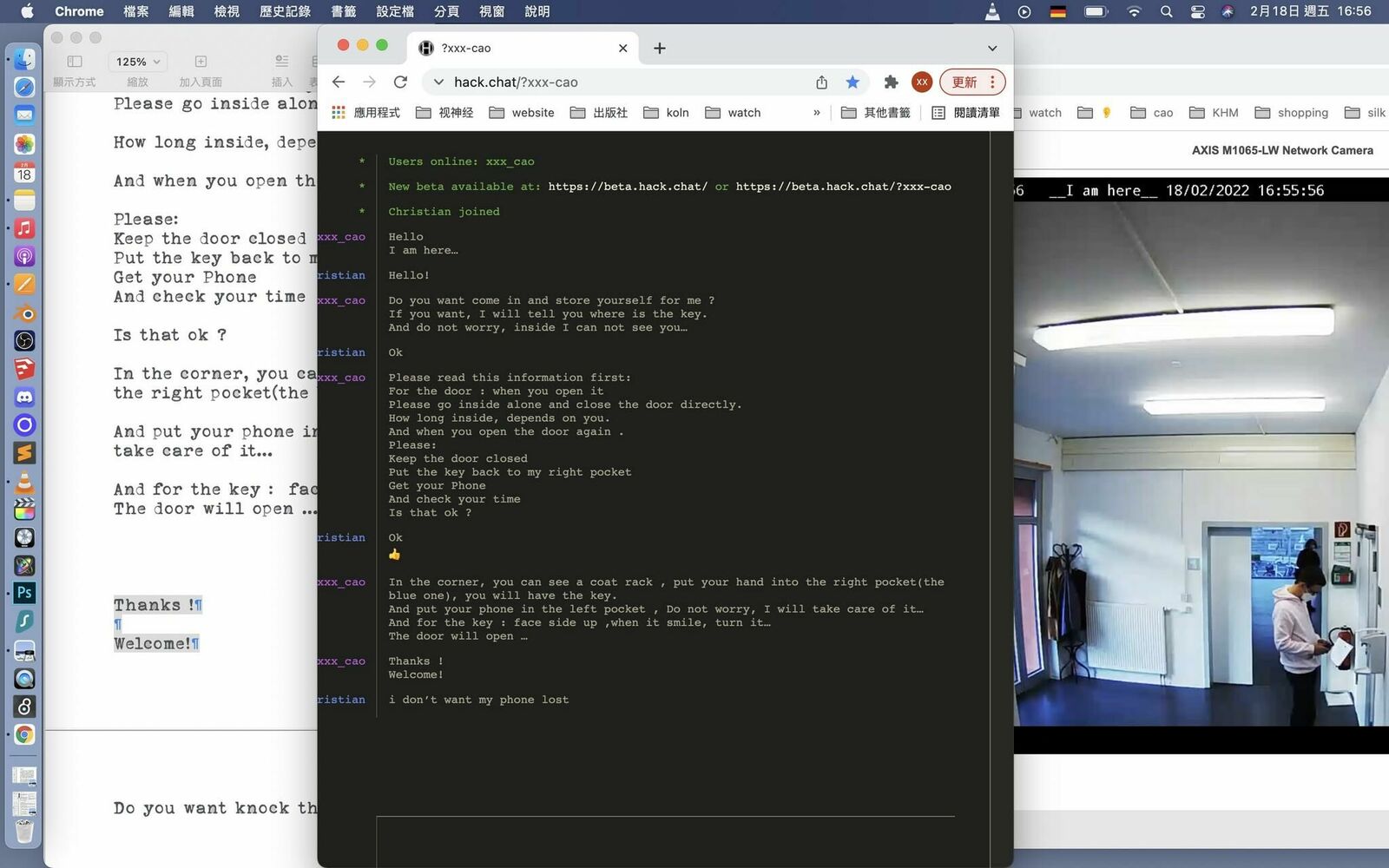Open the 閱讀清單 reading list
Screen dimensions: 1389x868
click(965, 112)
